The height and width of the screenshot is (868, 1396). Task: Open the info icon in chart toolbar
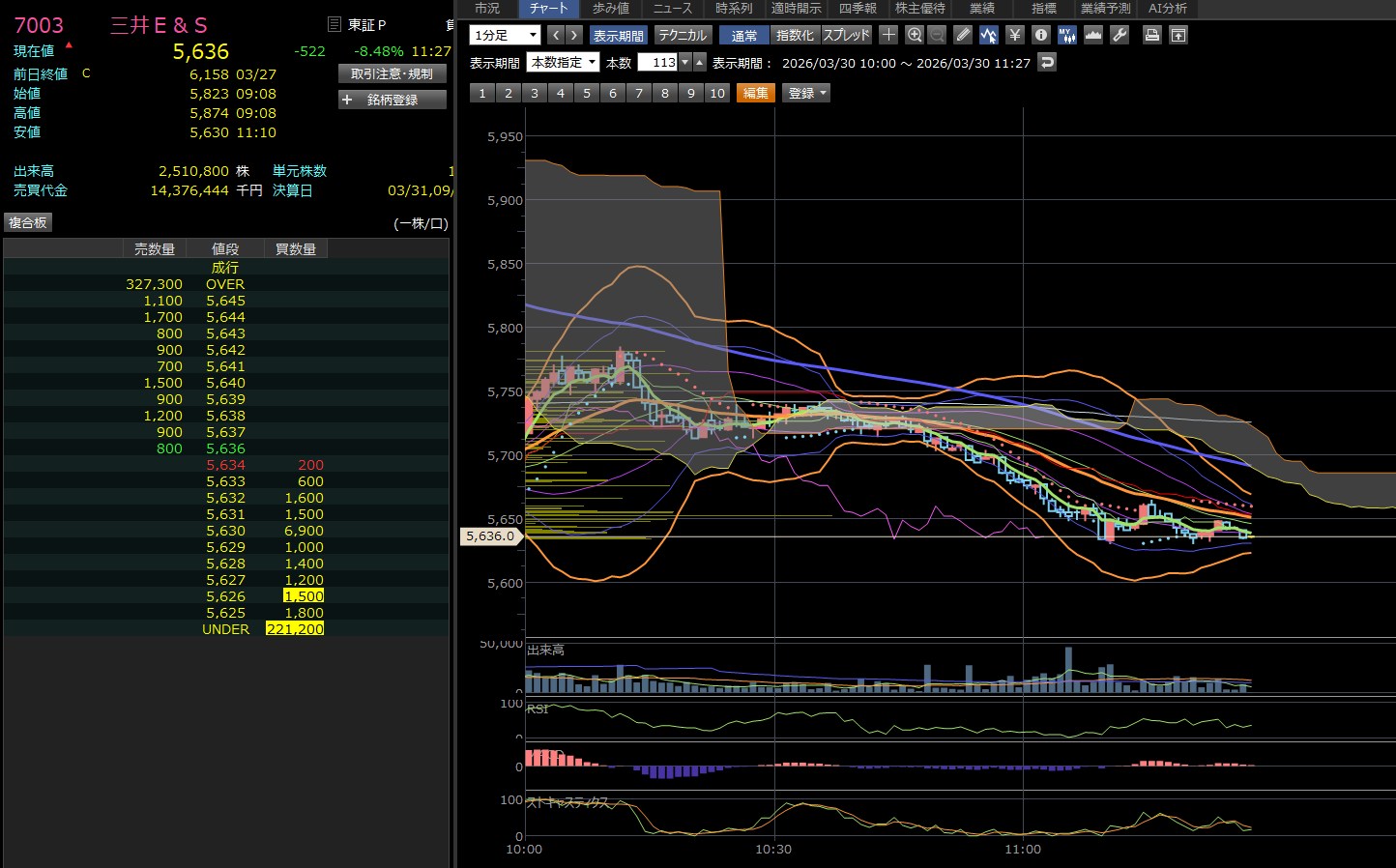1040,35
